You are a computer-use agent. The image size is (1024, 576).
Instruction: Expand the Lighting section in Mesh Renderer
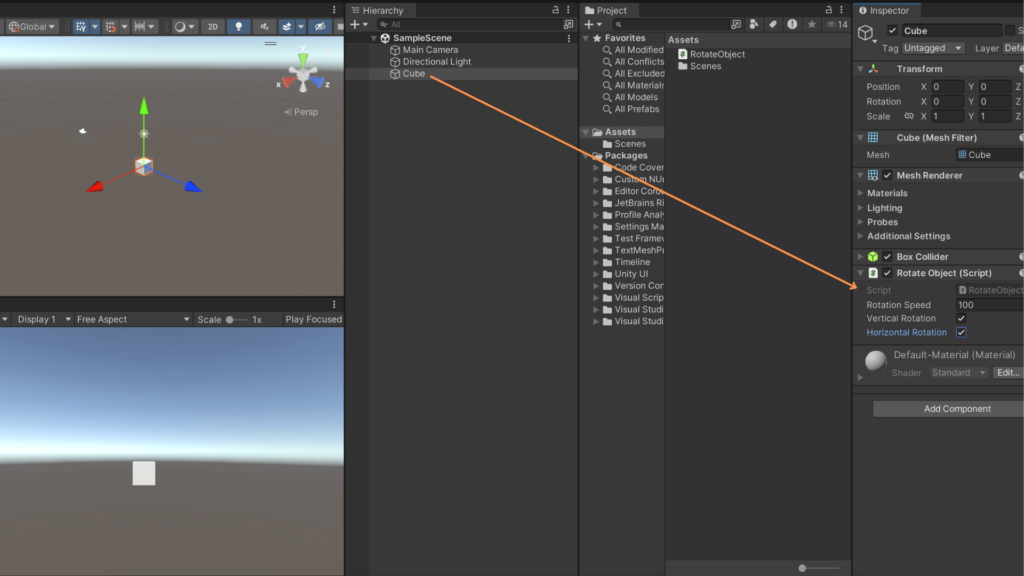coord(884,208)
